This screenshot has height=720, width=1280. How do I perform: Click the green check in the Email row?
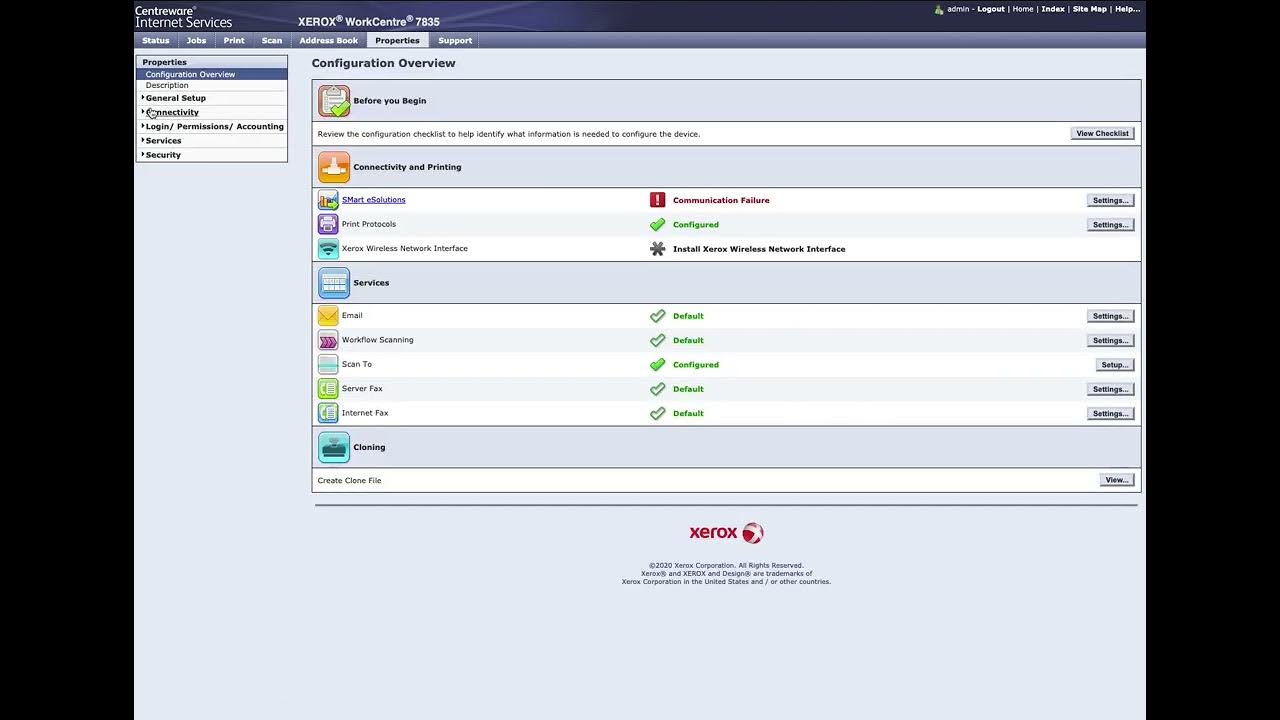657,316
